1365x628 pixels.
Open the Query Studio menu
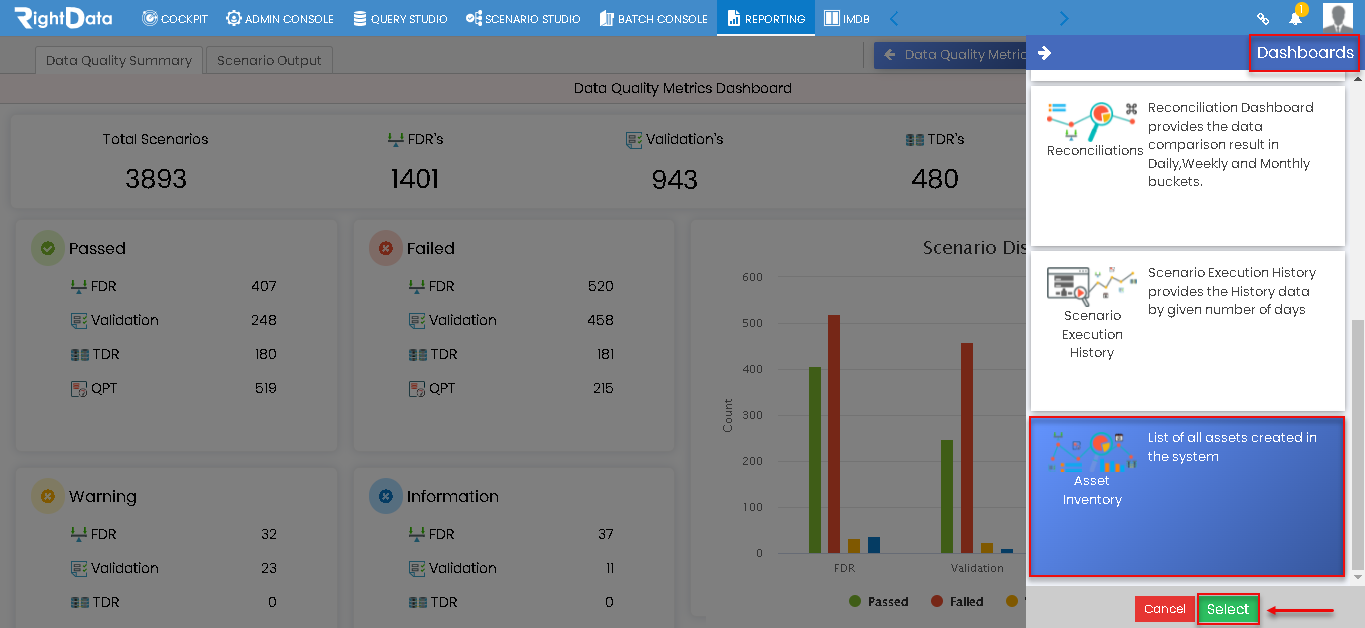[x=400, y=18]
